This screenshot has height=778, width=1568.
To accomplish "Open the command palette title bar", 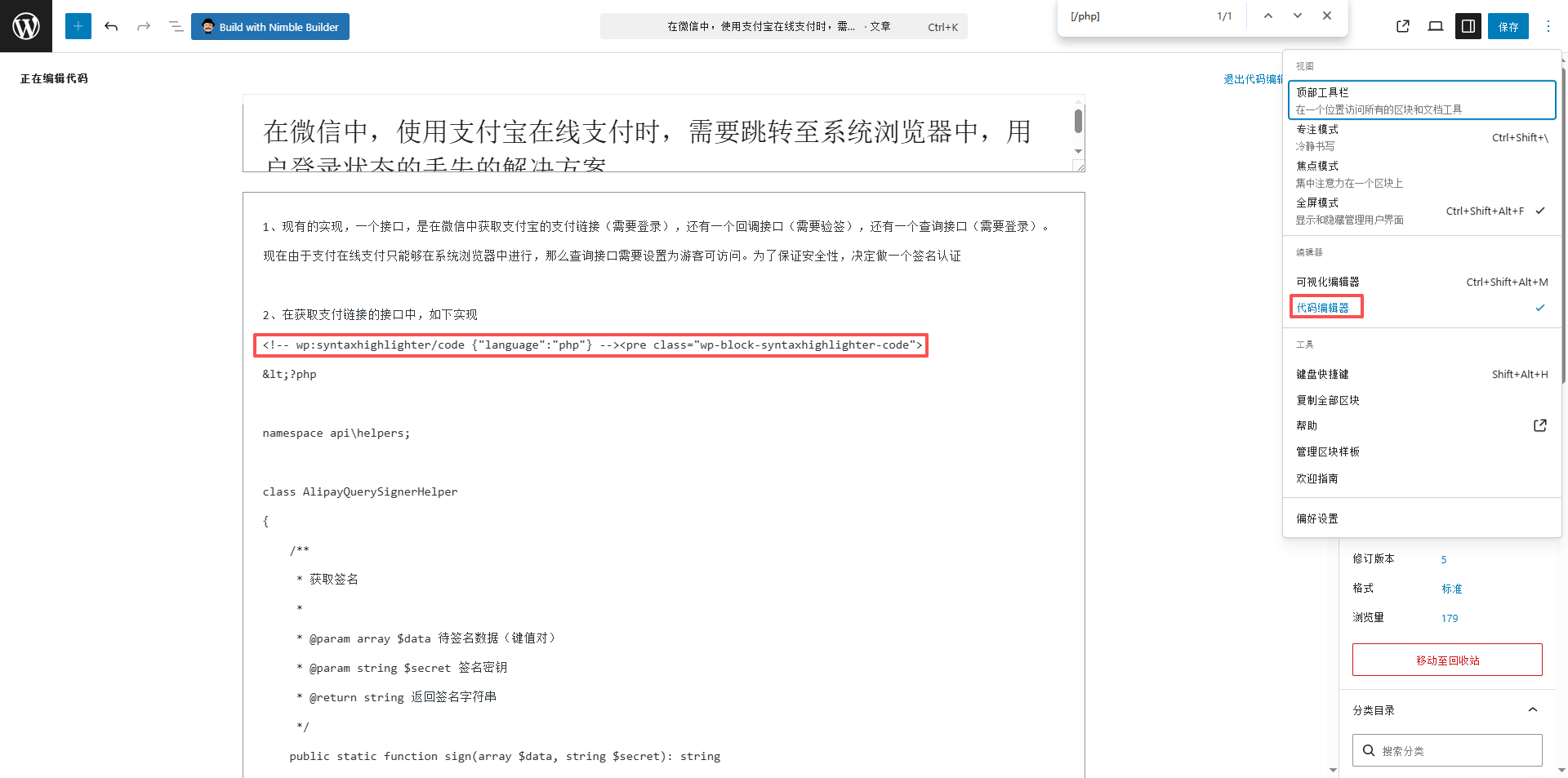I will pyautogui.click(x=784, y=26).
